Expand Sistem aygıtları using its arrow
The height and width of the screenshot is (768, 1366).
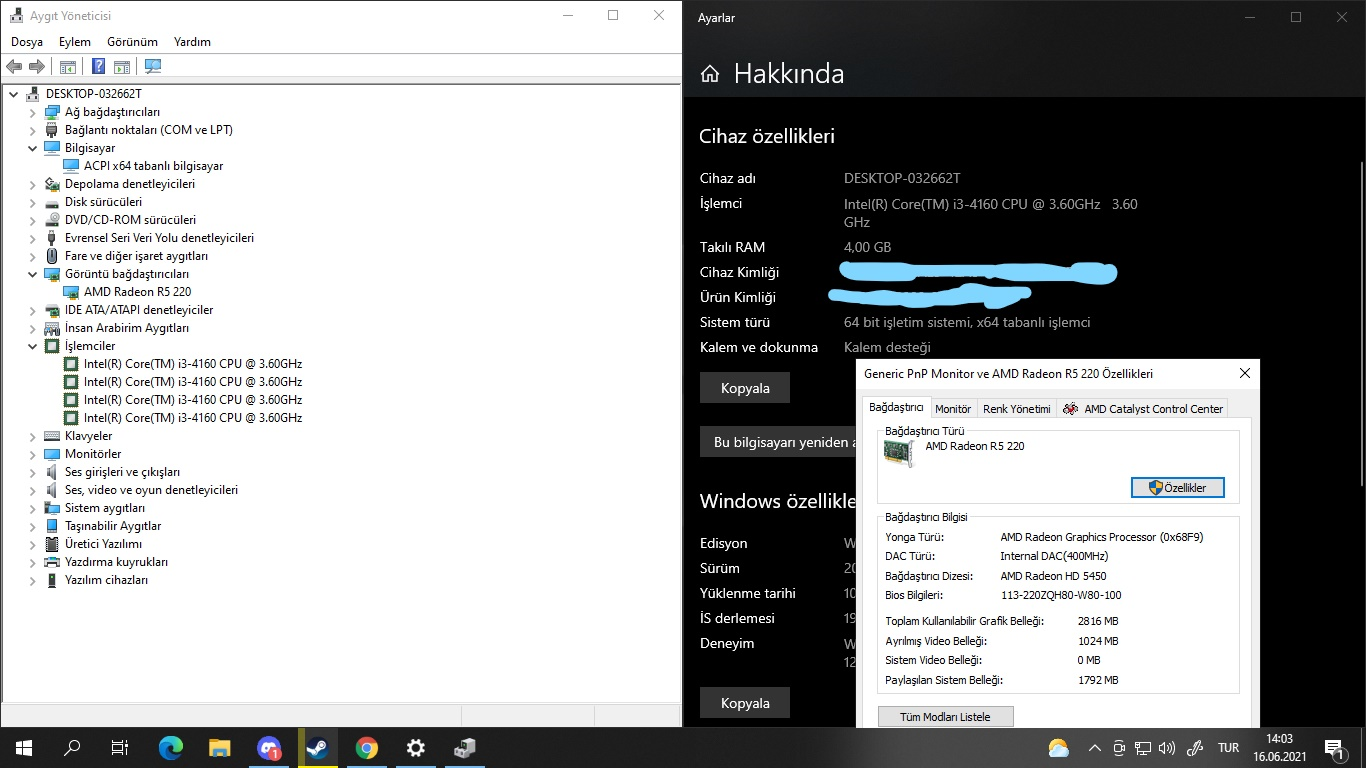pos(32,508)
